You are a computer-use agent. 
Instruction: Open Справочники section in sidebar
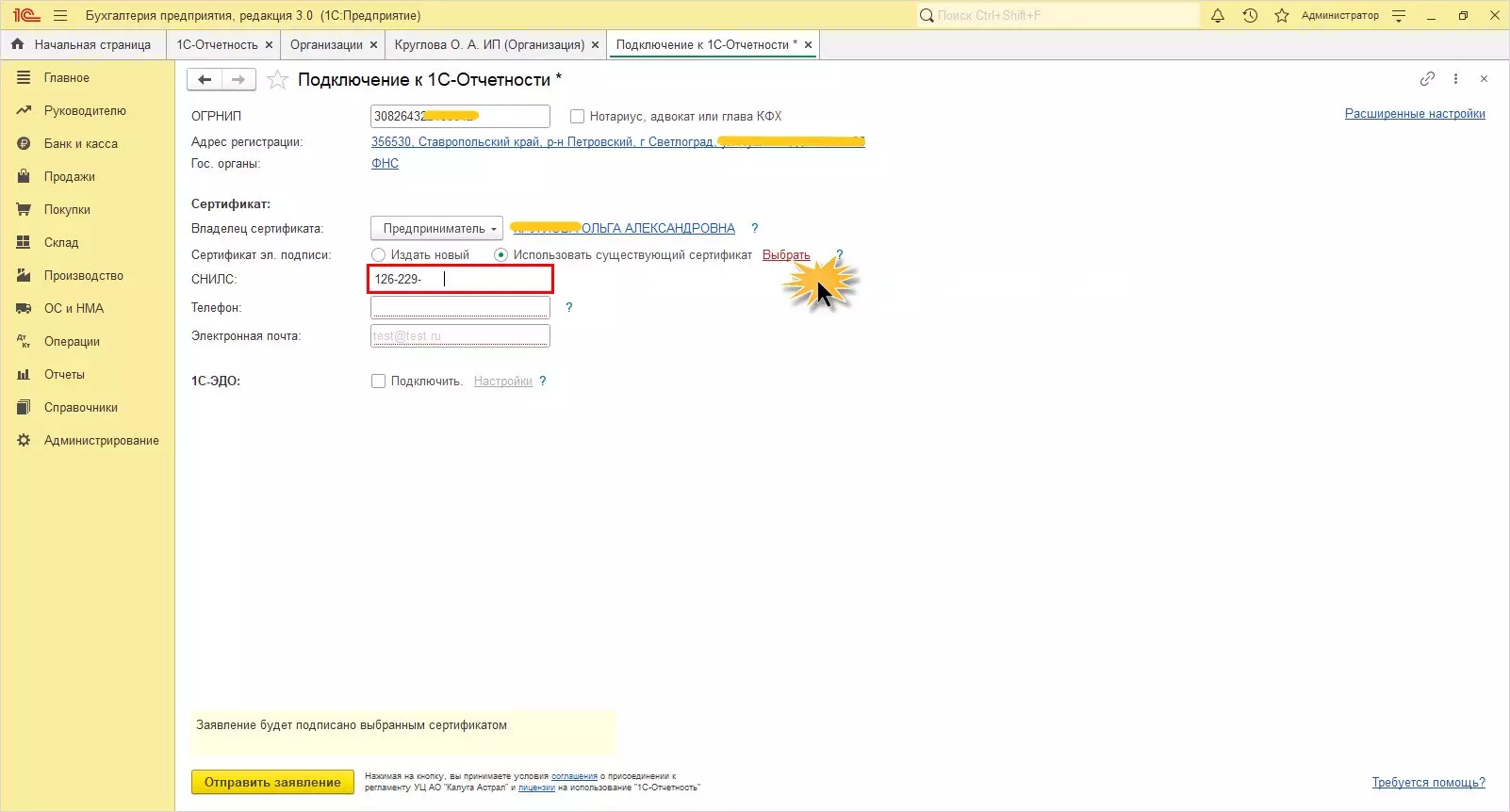[x=80, y=408]
